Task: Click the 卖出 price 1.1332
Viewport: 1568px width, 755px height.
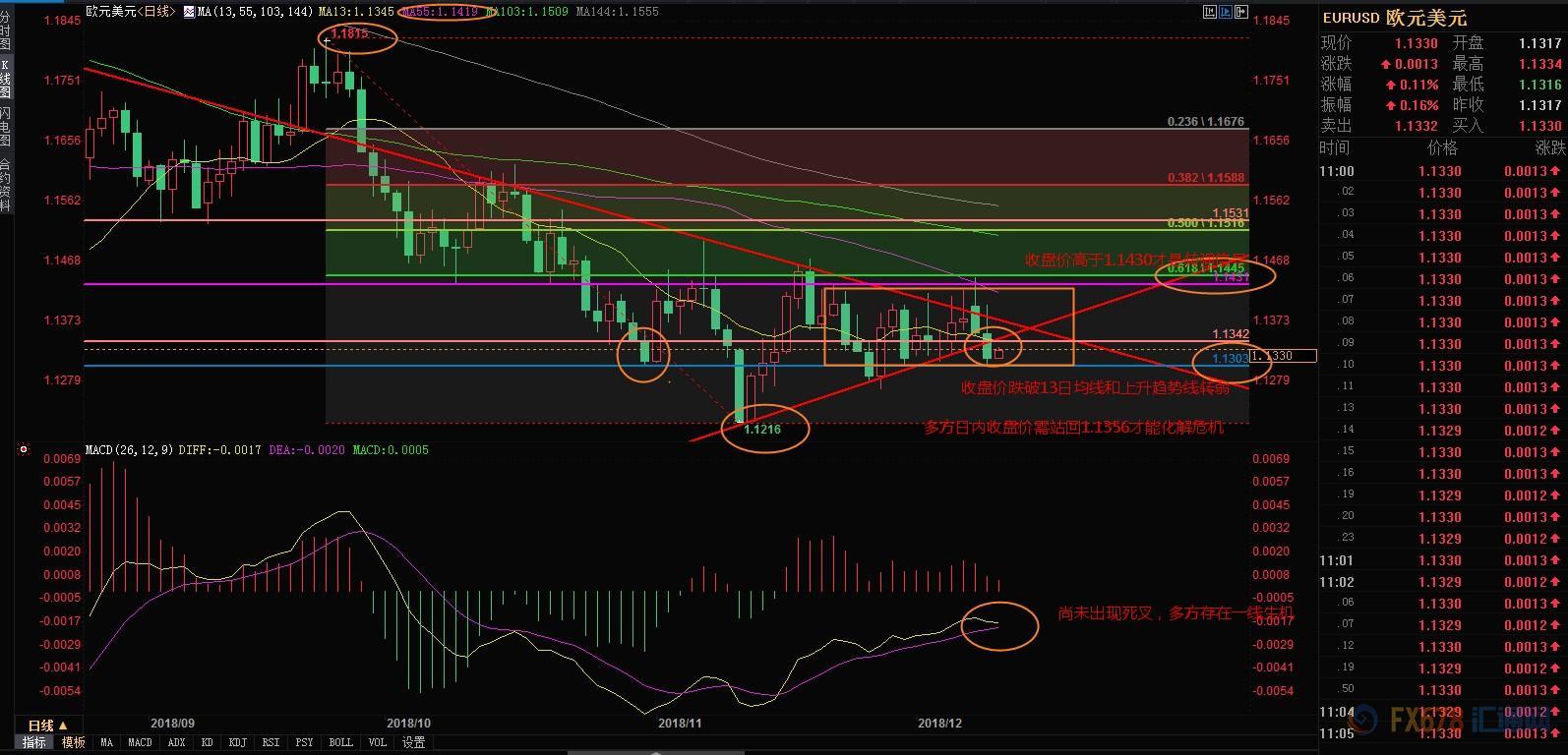Action: pyautogui.click(x=1417, y=126)
